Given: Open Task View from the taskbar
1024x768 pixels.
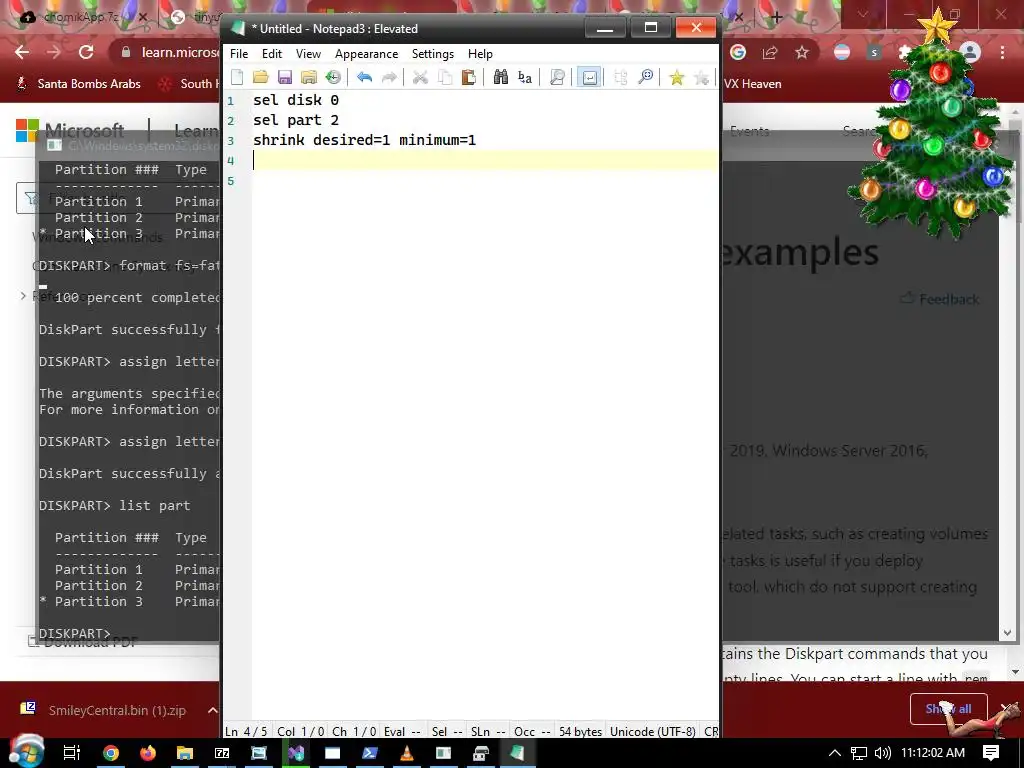Looking at the screenshot, I should point(71,753).
